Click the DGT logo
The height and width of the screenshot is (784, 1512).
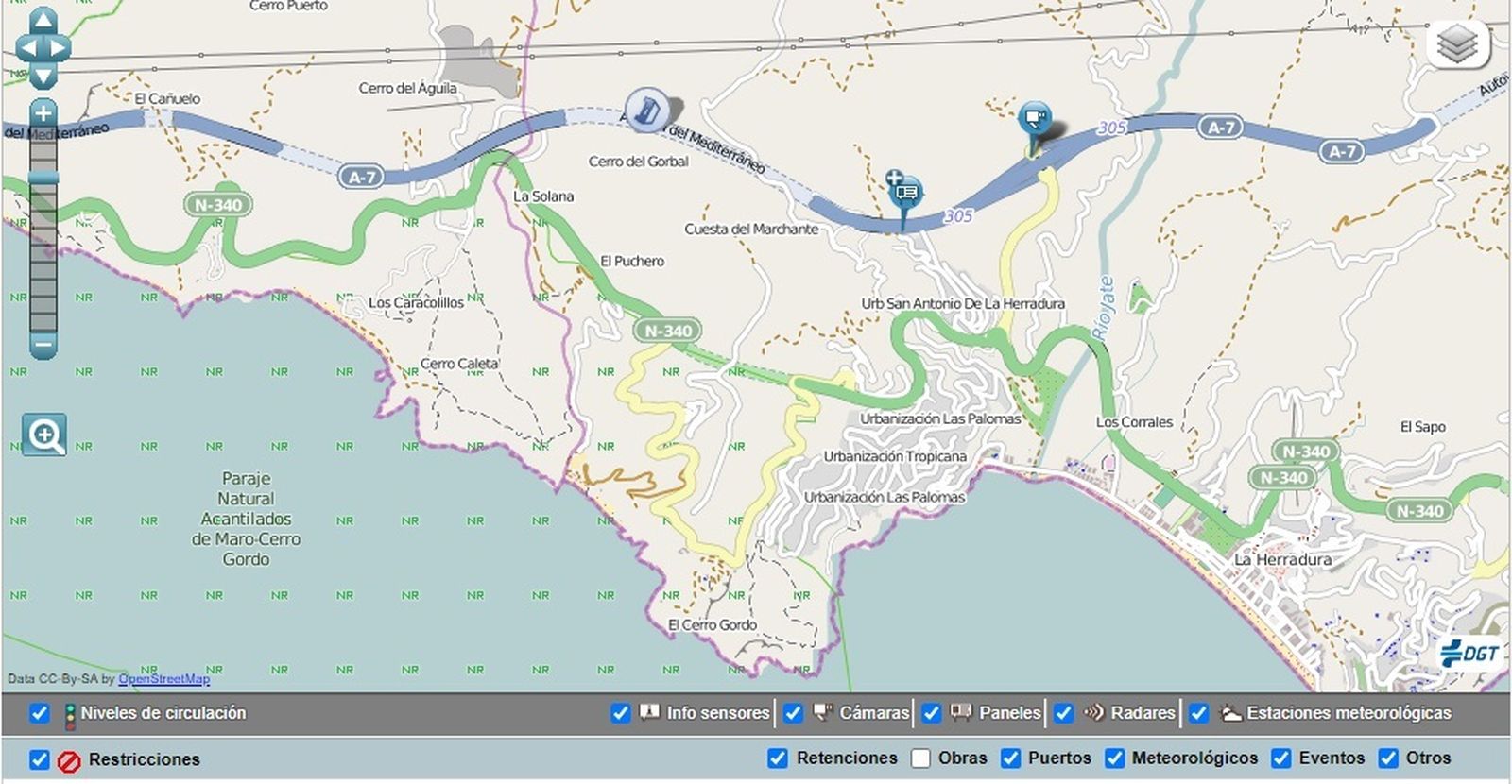1469,653
